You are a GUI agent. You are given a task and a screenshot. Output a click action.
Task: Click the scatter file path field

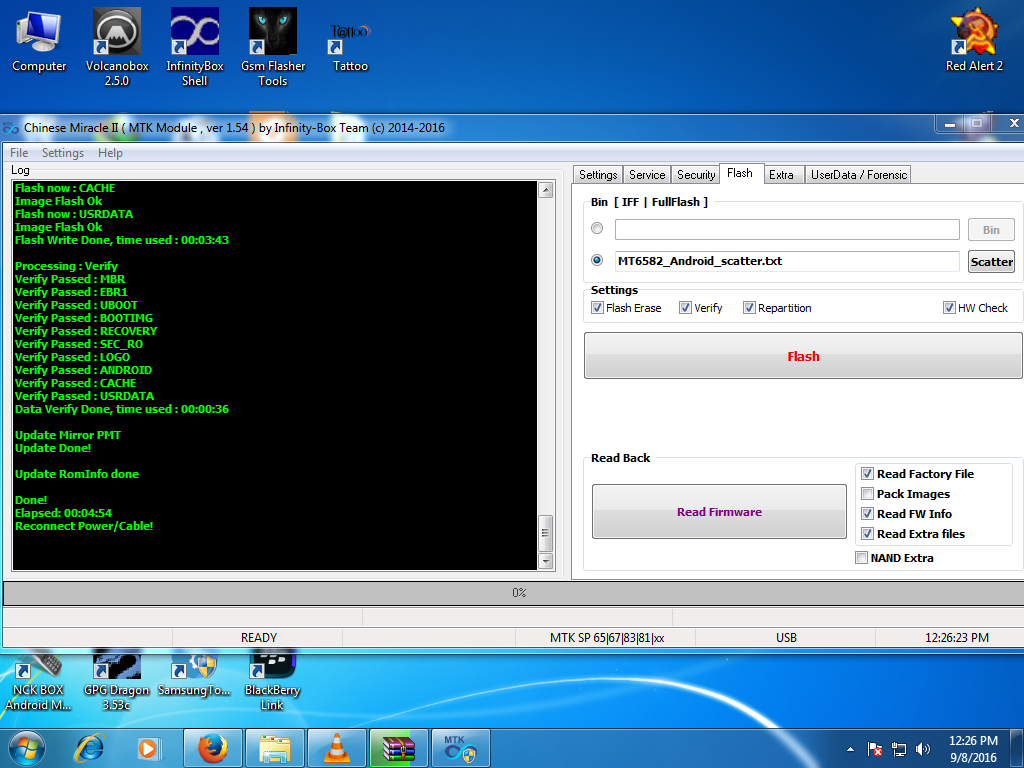pyautogui.click(x=786, y=261)
